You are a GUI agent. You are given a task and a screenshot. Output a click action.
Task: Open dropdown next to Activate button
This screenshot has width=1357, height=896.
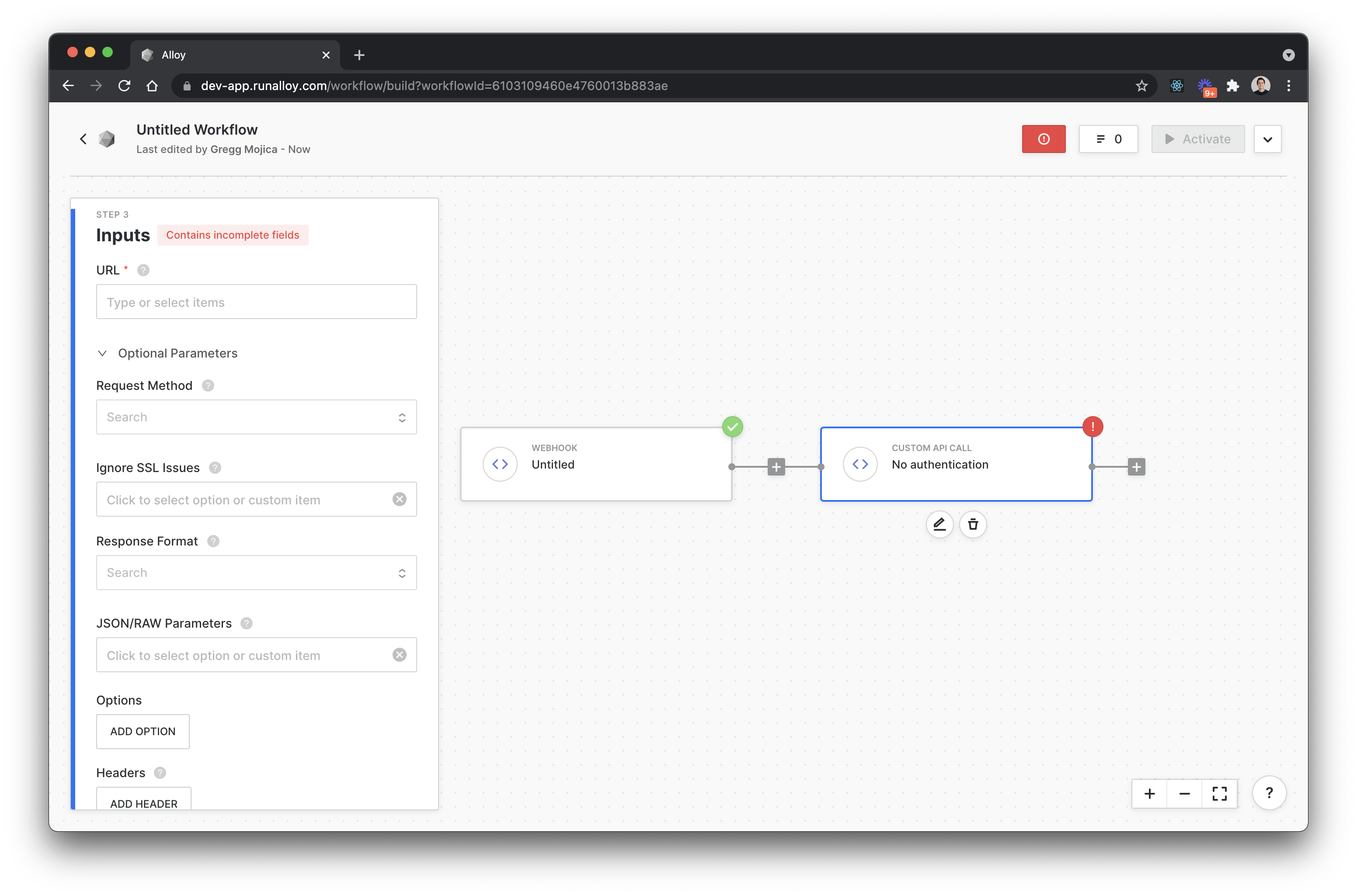(1267, 139)
